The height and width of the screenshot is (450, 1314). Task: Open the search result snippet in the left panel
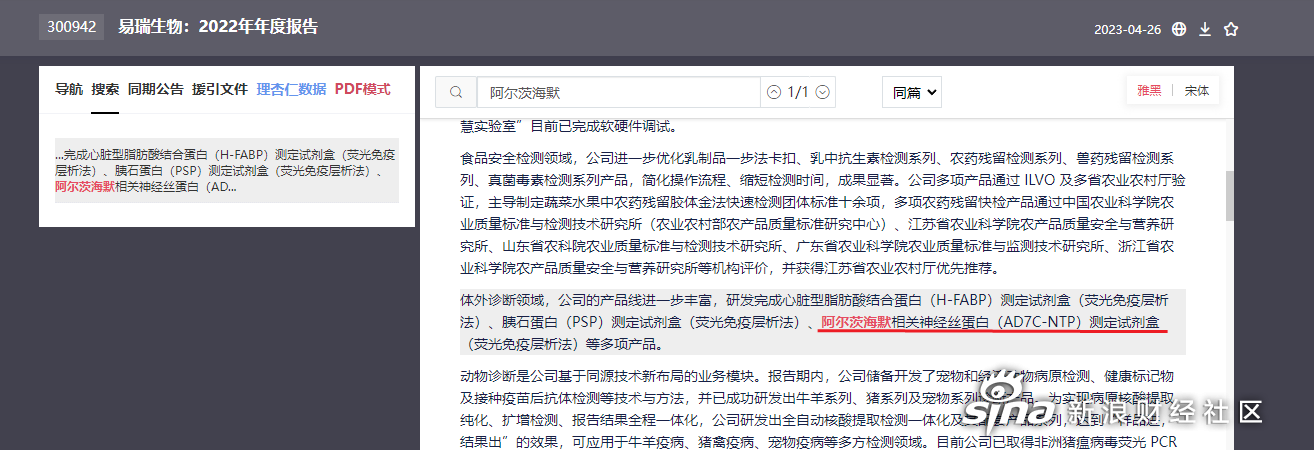227,171
